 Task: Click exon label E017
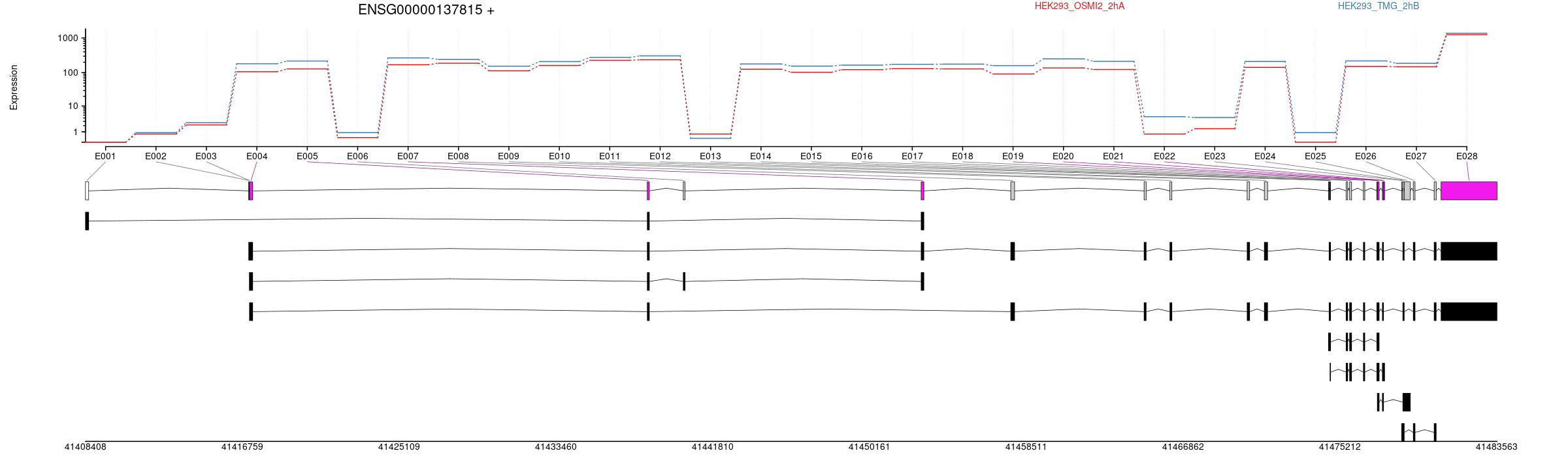pos(912,156)
